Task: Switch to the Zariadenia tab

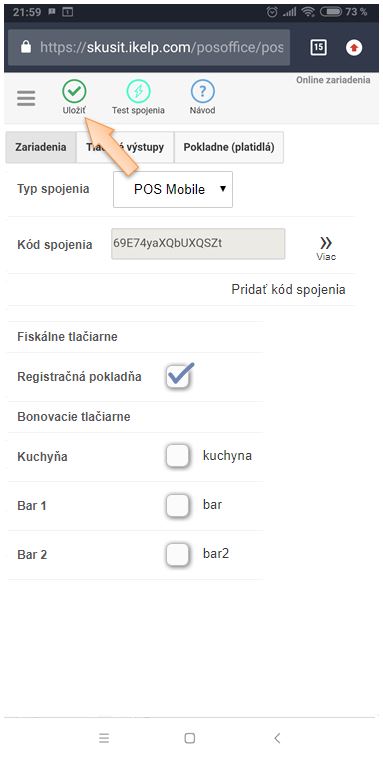Action: (x=41, y=147)
